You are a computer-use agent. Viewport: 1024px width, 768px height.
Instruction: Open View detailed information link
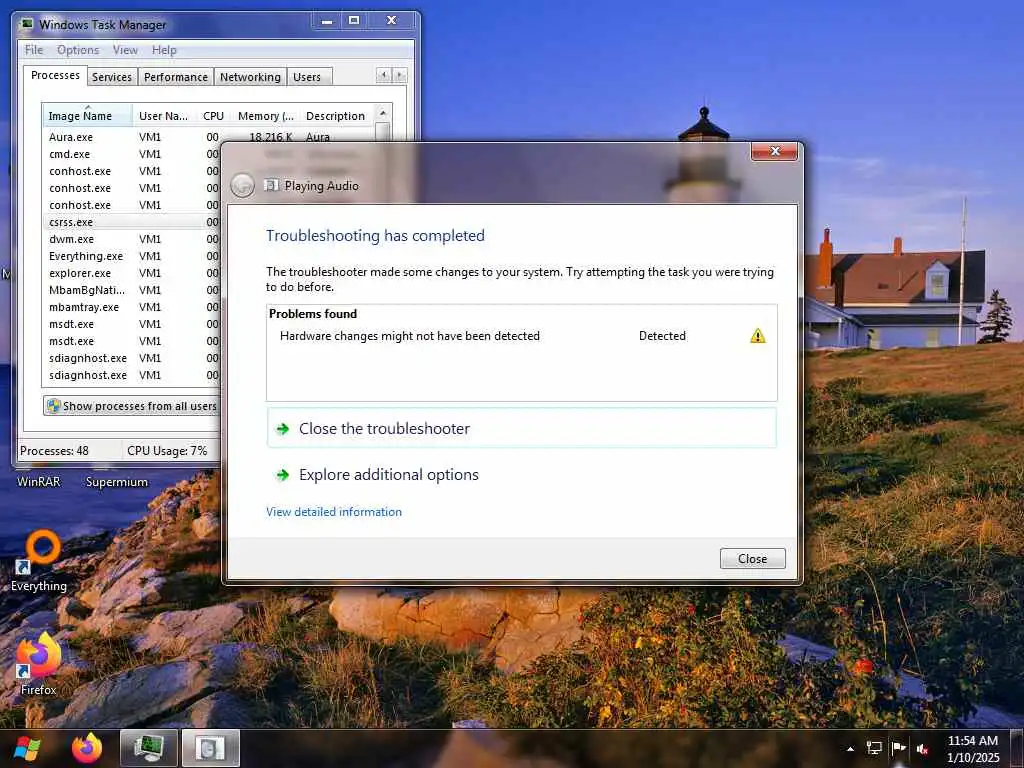coord(334,512)
